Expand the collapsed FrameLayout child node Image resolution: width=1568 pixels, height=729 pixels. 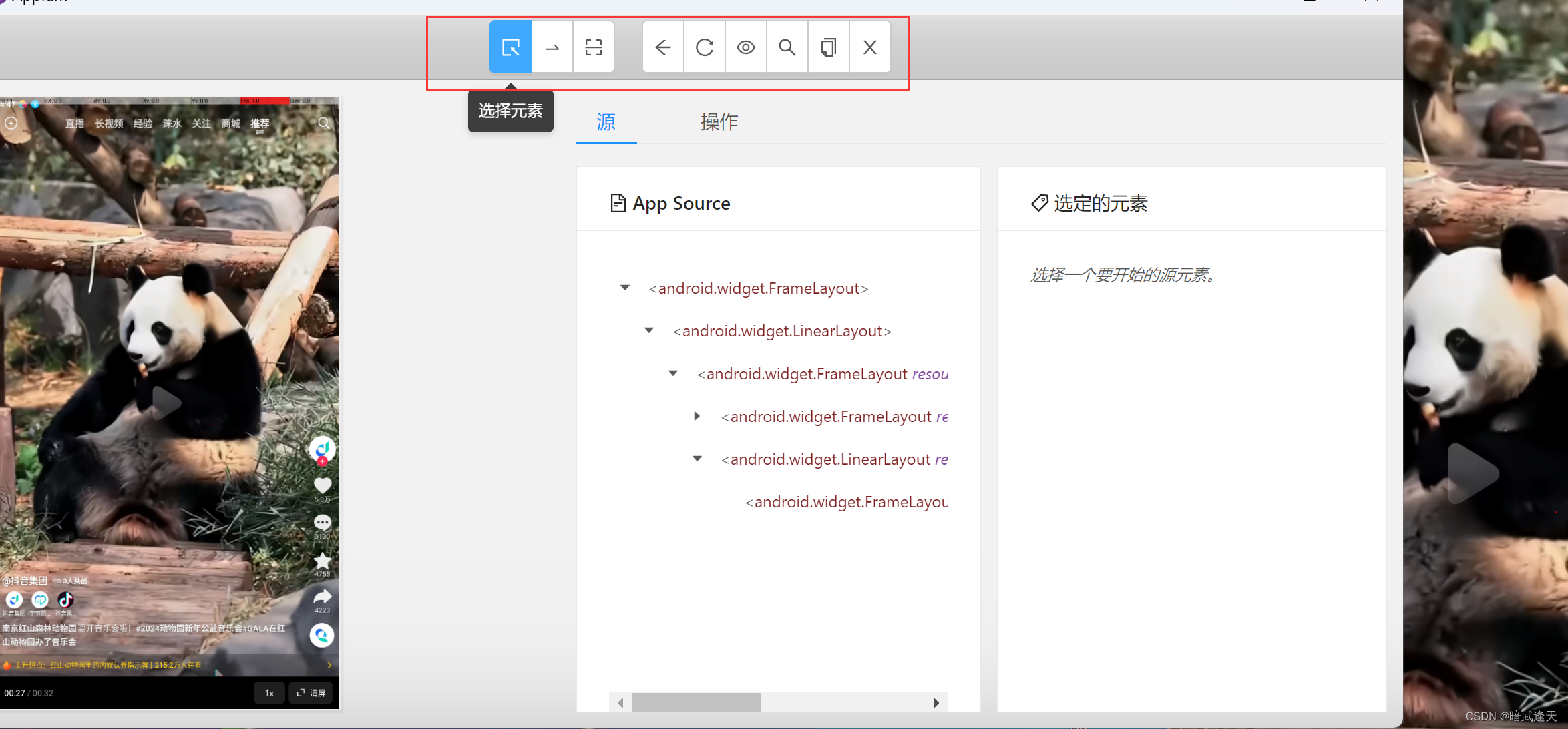pyautogui.click(x=697, y=416)
